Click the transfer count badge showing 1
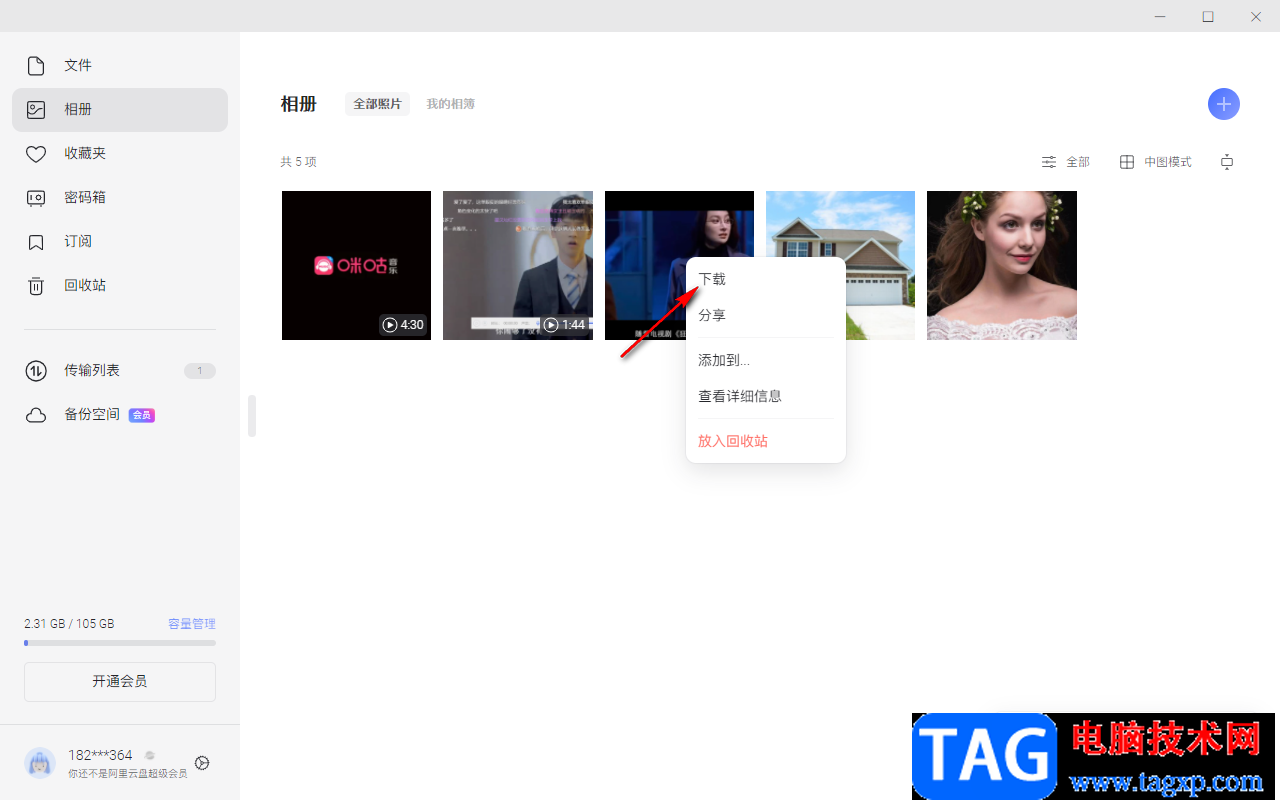The width and height of the screenshot is (1280, 800). click(200, 371)
